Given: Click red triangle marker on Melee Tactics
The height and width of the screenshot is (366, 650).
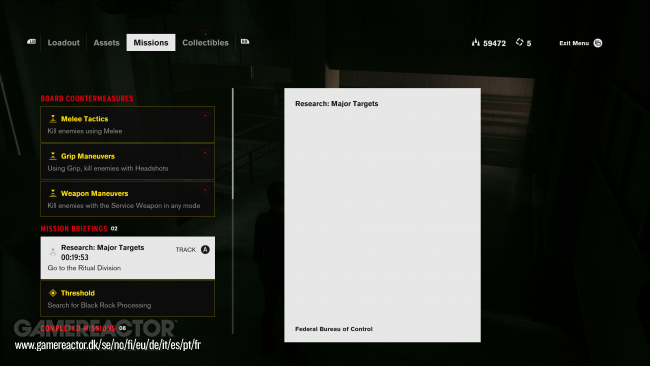Looking at the screenshot, I should 205,116.
